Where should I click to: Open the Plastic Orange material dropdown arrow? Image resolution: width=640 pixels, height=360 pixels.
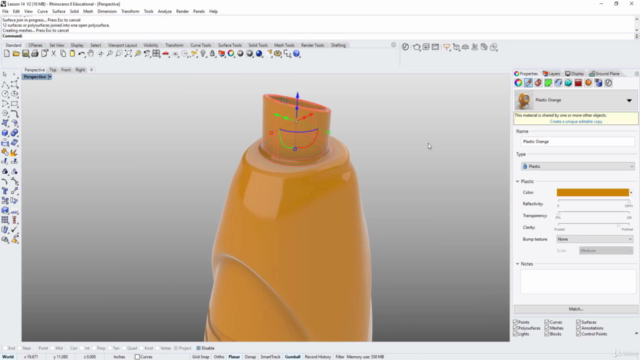click(629, 100)
